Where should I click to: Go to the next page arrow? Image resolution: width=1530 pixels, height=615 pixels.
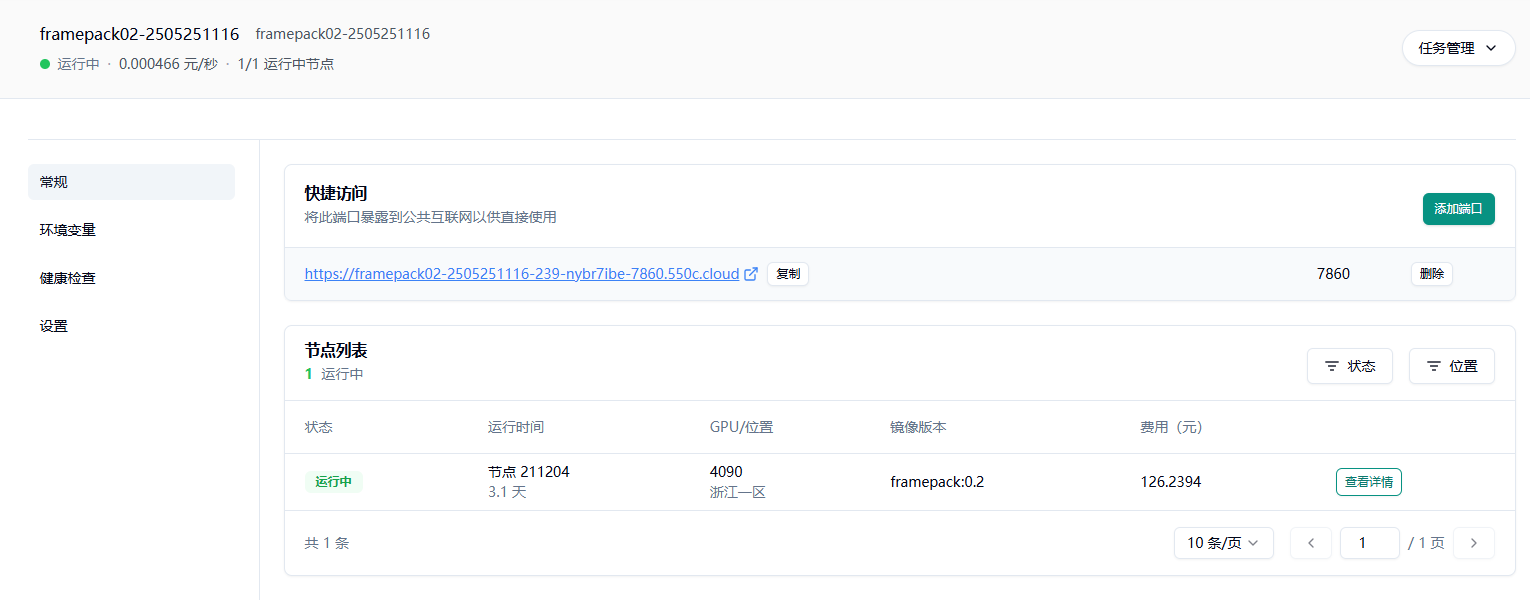(x=1473, y=543)
